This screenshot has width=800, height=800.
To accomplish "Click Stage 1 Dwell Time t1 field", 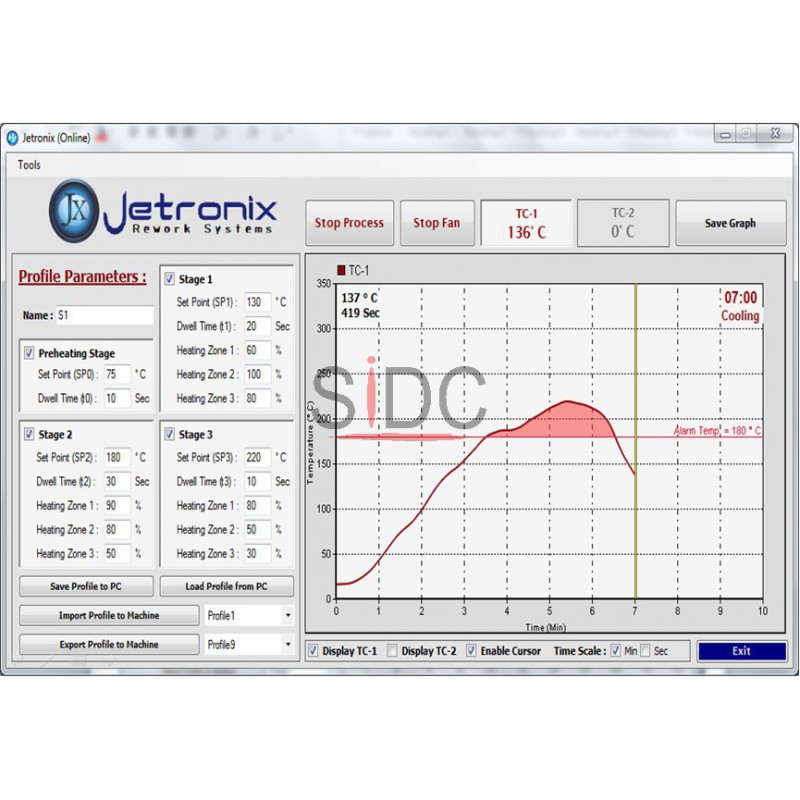I will pyautogui.click(x=258, y=326).
